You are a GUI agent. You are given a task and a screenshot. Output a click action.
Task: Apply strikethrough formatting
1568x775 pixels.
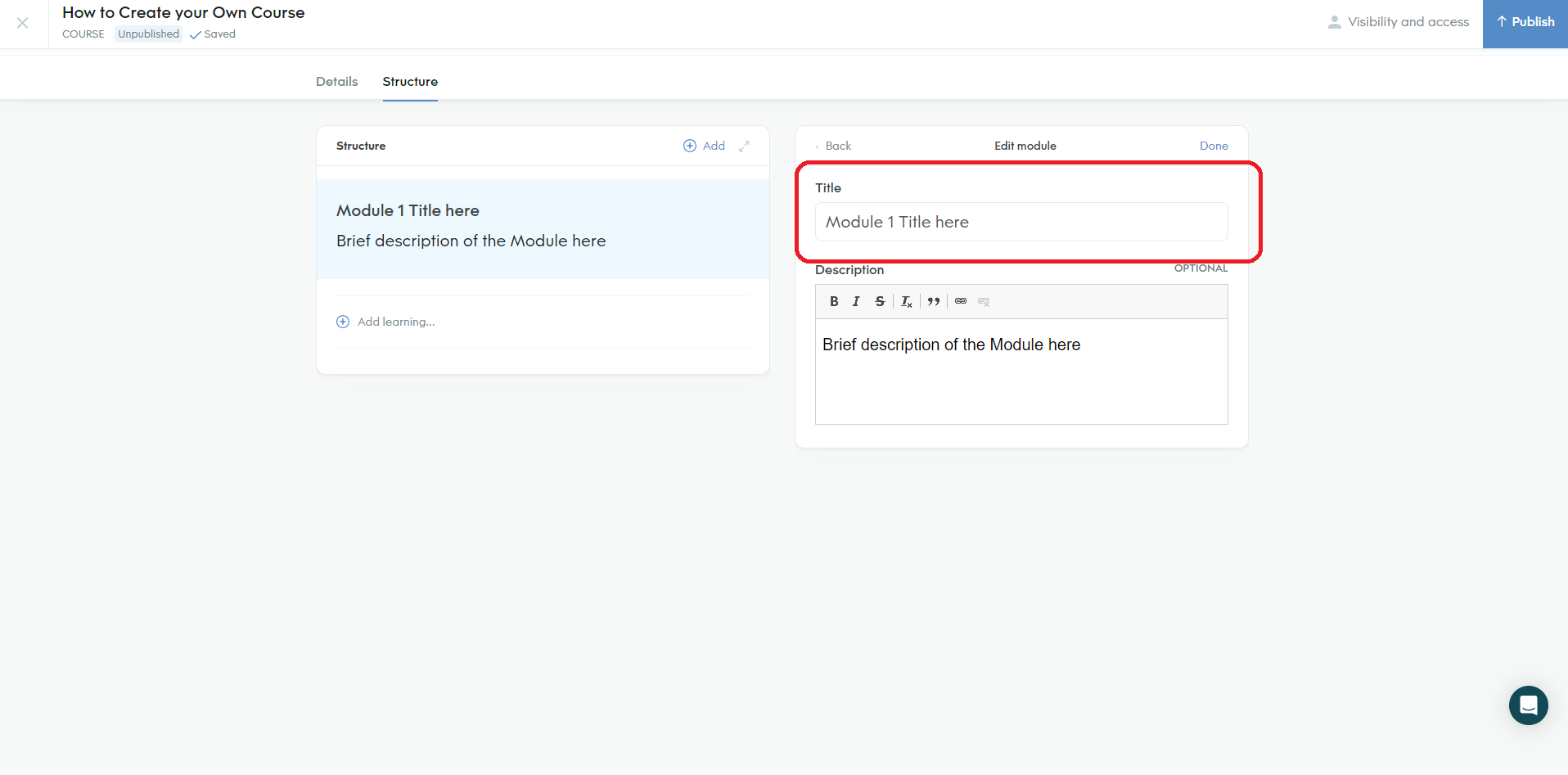point(880,301)
